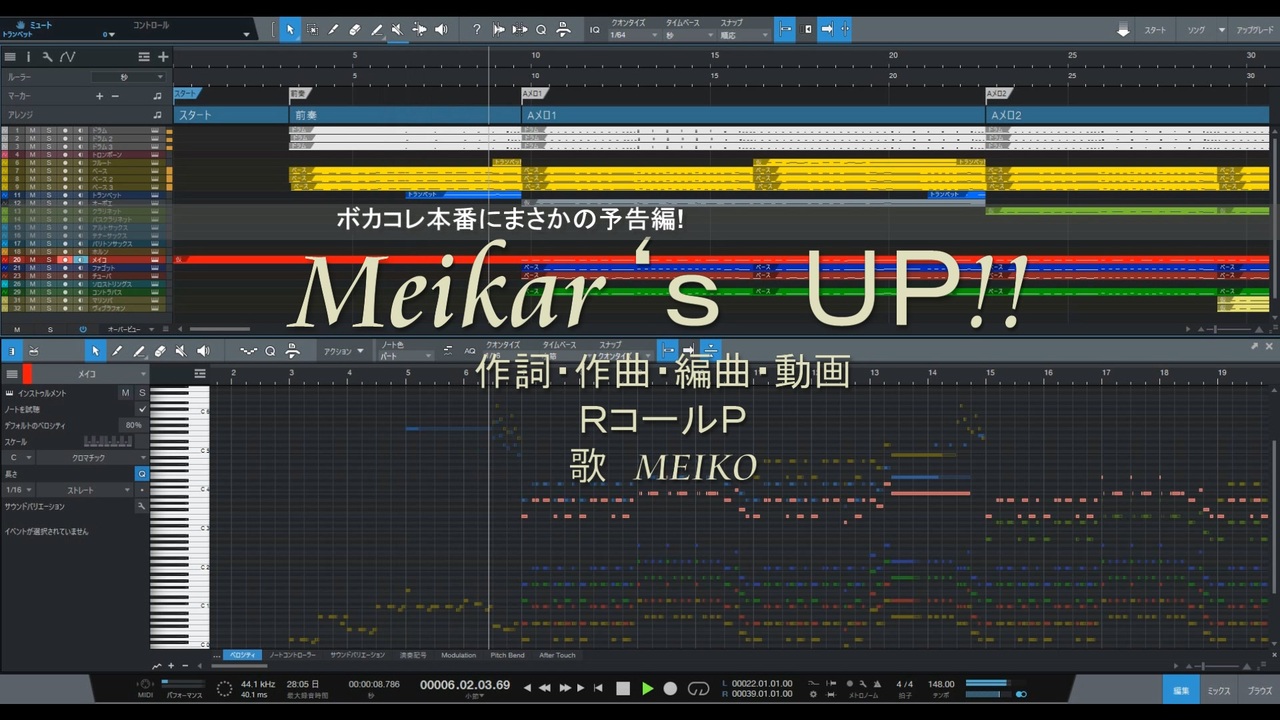The image size is (1280, 720).
Task: Click the loop icon in the transport bar
Action: point(697,688)
